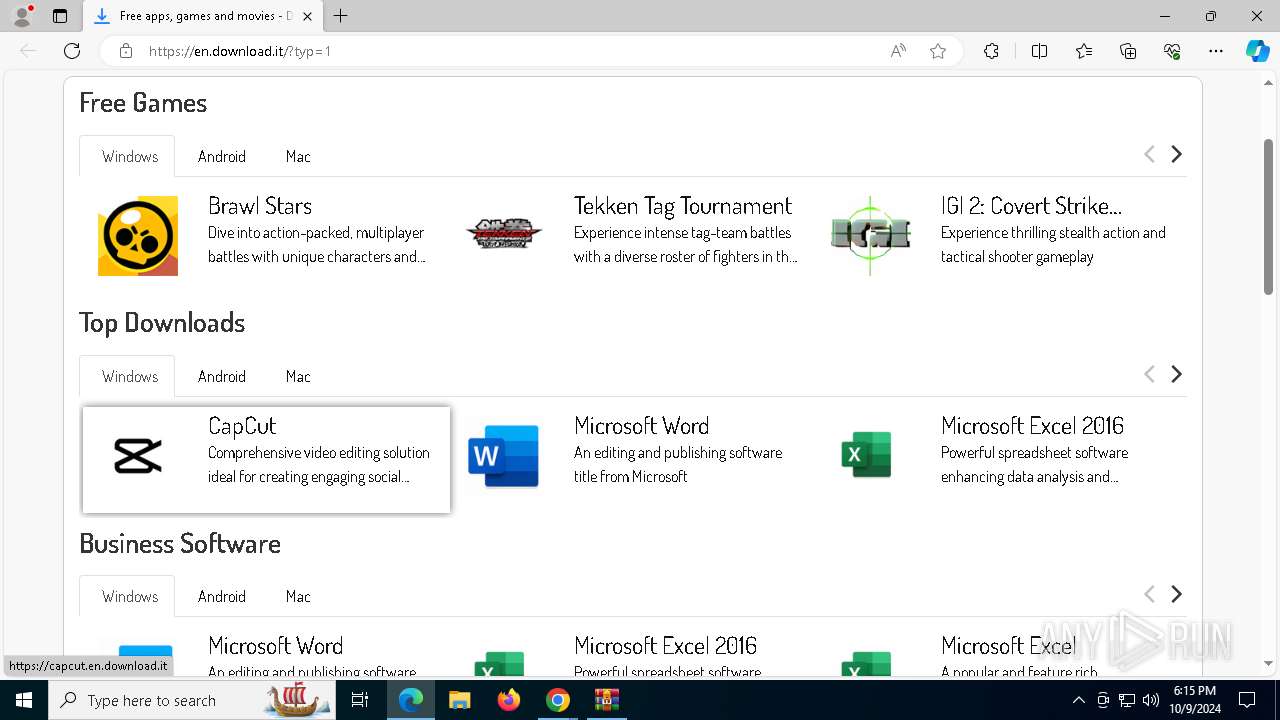Image resolution: width=1280 pixels, height=720 pixels.
Task: Launch Google Chrome from taskbar
Action: (x=558, y=700)
